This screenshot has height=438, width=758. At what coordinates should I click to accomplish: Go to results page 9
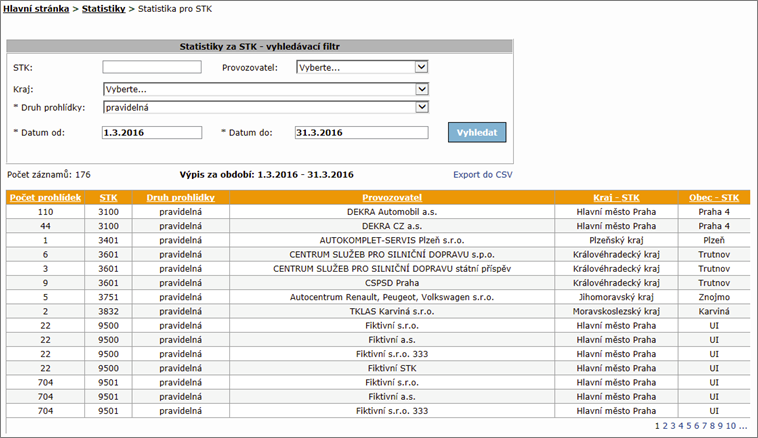tap(720, 426)
